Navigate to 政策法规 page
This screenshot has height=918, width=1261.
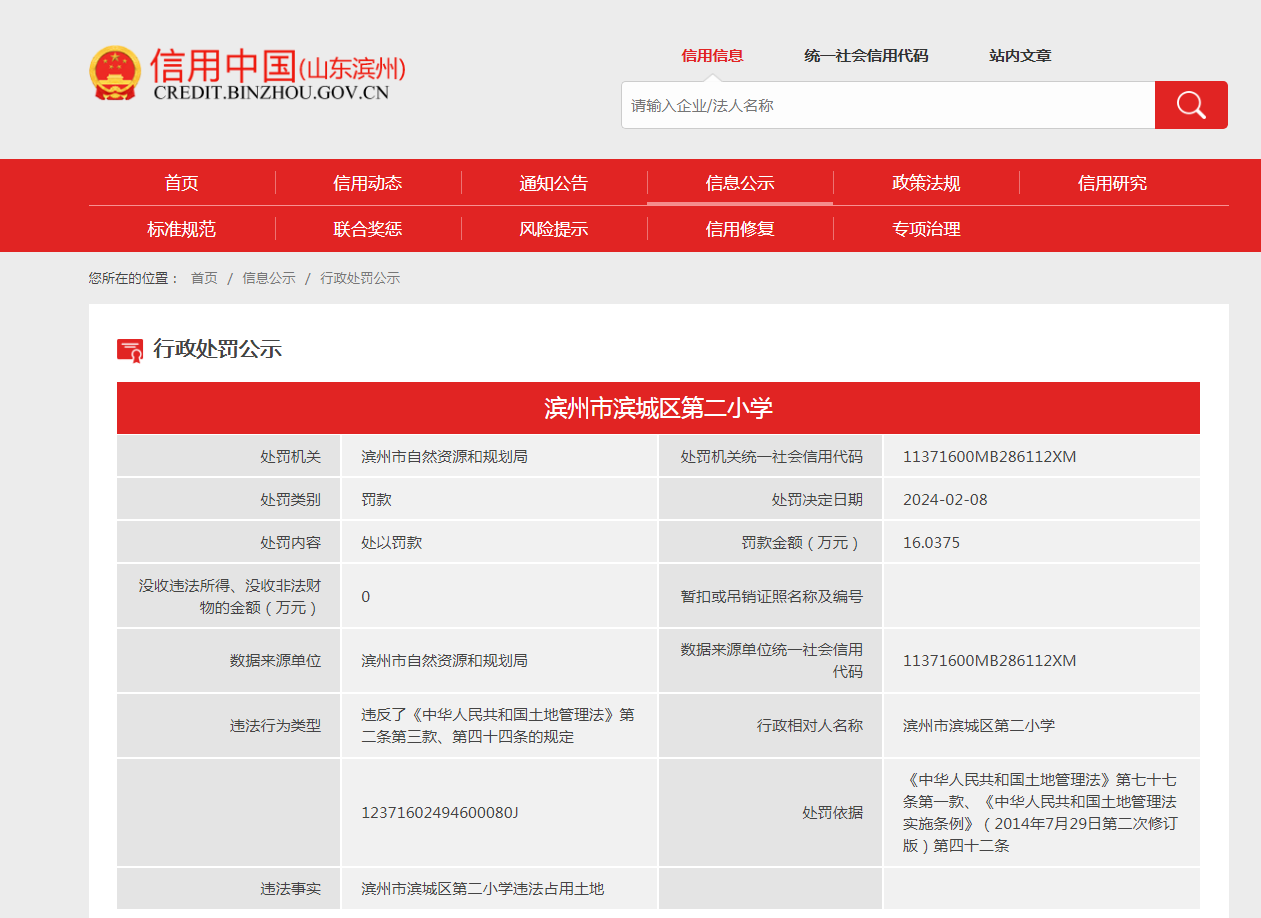tap(925, 183)
